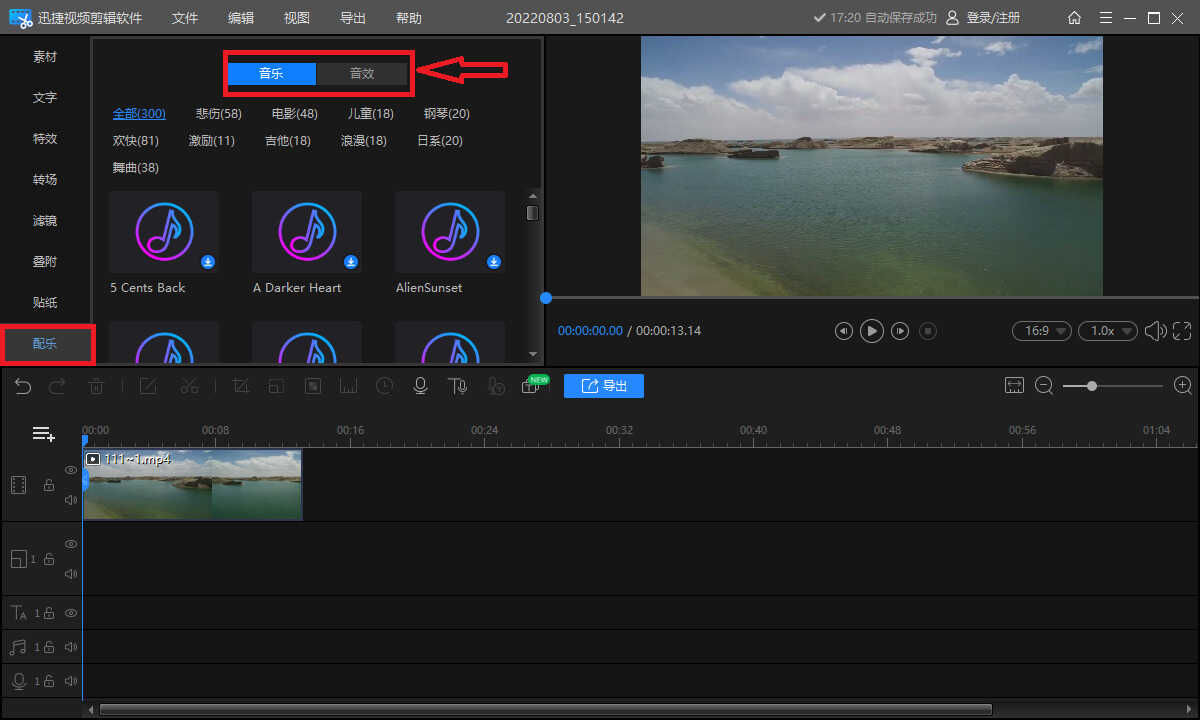The height and width of the screenshot is (720, 1200).
Task: Click the add track icon
Action: click(43, 434)
